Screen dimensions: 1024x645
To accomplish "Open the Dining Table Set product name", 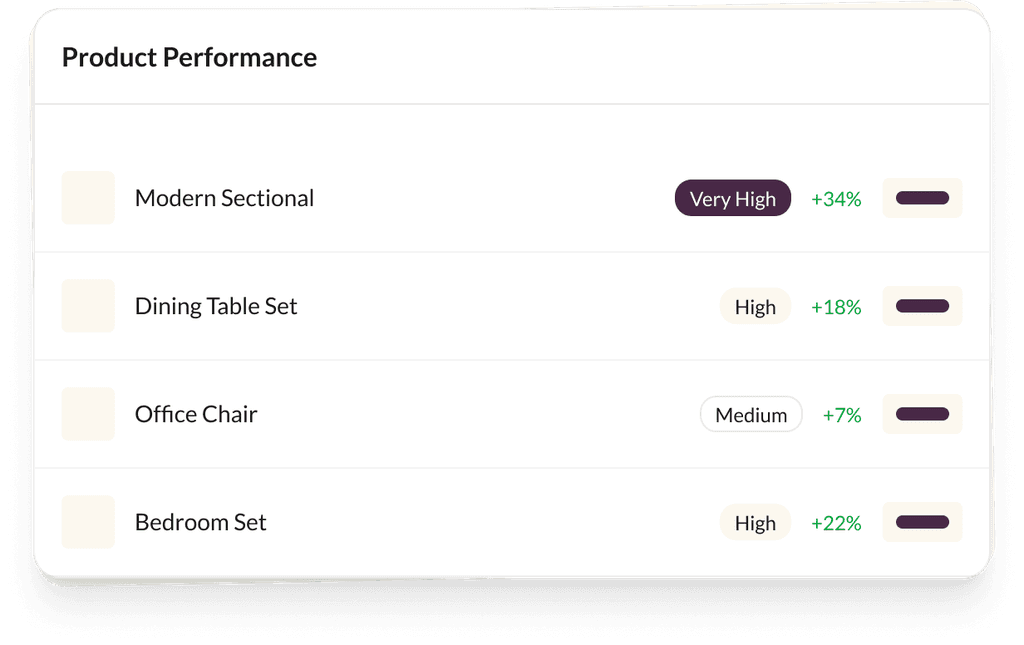I will [x=216, y=306].
